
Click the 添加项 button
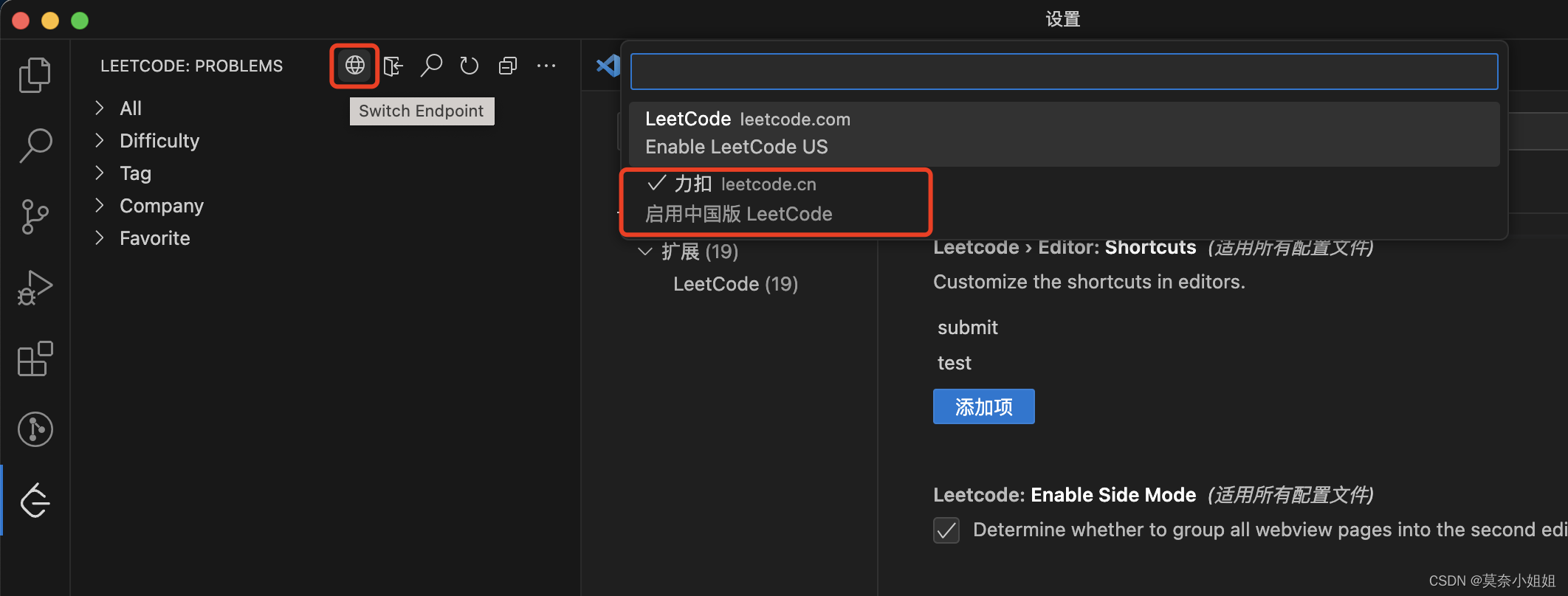pyautogui.click(x=983, y=406)
